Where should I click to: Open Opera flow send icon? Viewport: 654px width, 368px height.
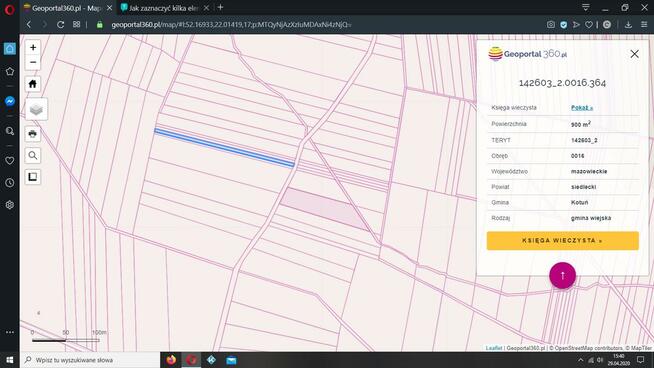pos(576,25)
